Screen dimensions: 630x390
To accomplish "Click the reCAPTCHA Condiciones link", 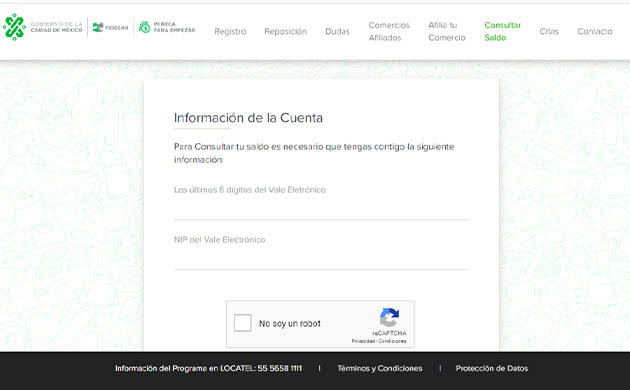I will pyautogui.click(x=392, y=341).
